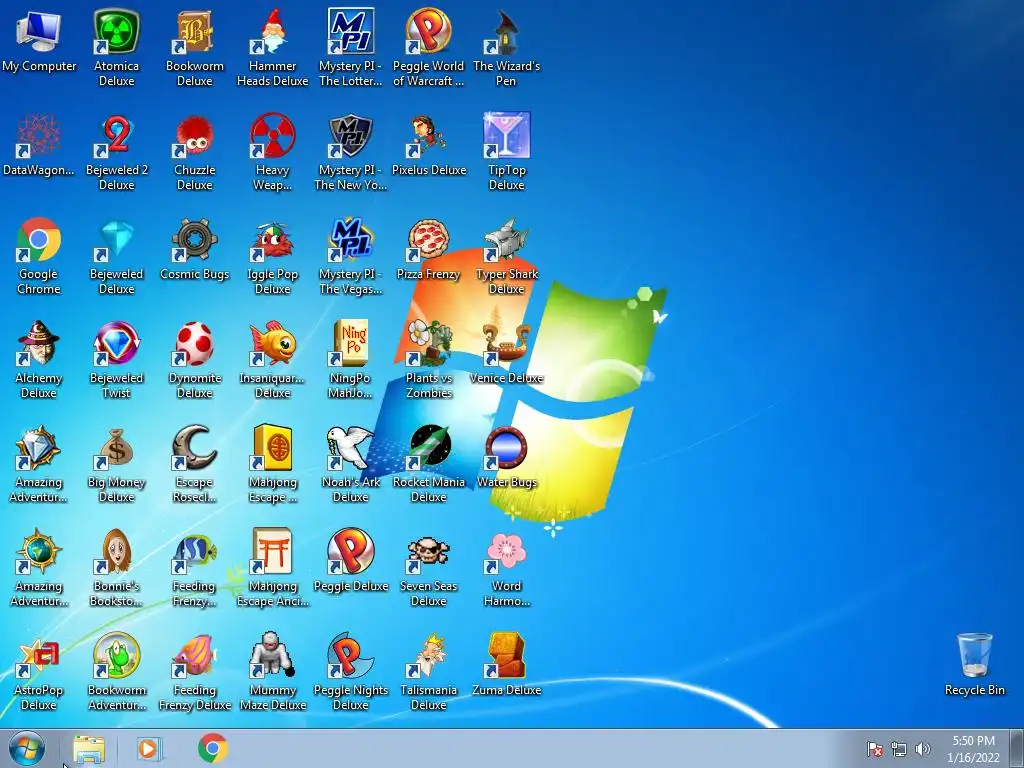Image resolution: width=1024 pixels, height=768 pixels.
Task: Click the Bejeweled Twist shortcut
Action: coord(116,344)
